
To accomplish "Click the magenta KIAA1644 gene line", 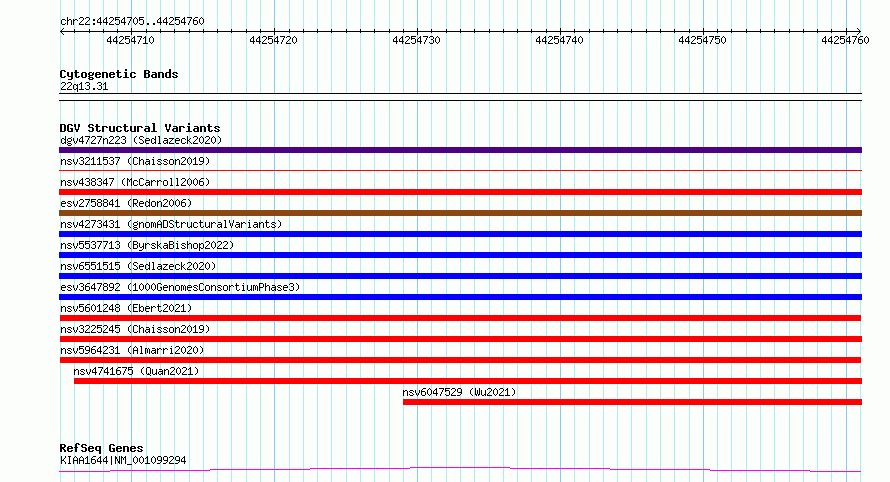I will pyautogui.click(x=460, y=470).
